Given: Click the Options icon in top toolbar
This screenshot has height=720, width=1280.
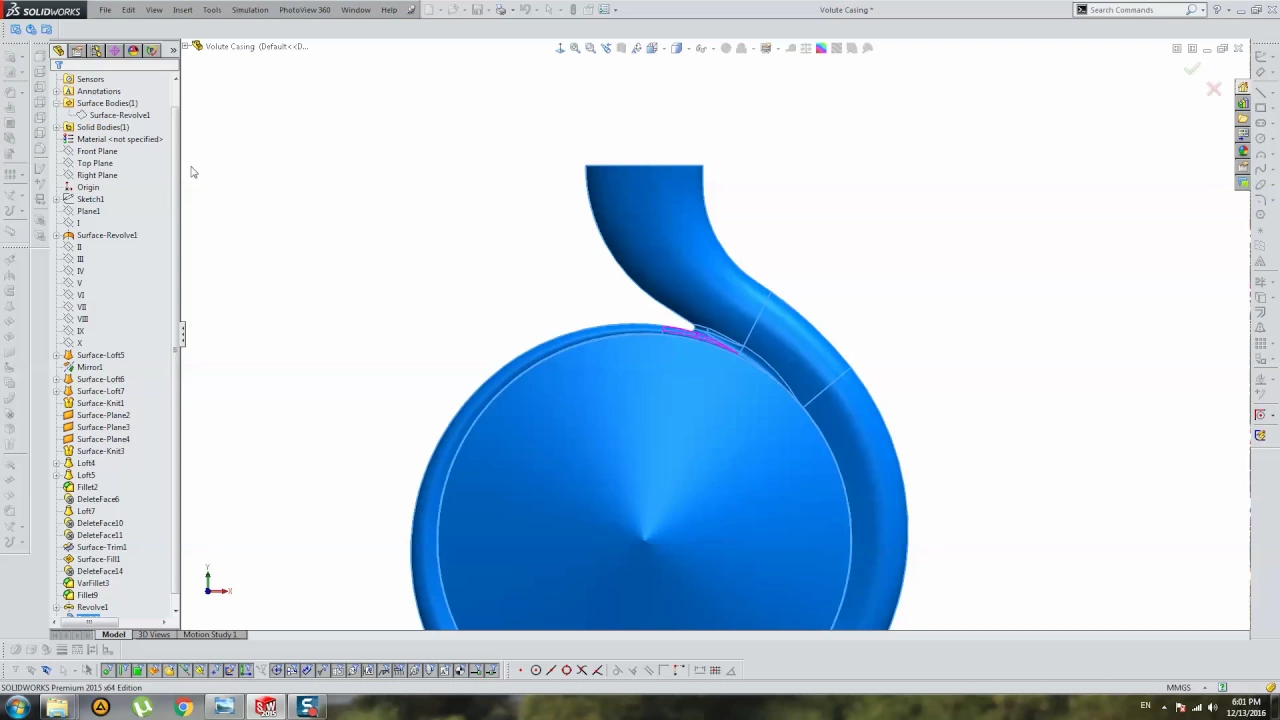Looking at the screenshot, I should click(x=604, y=10).
